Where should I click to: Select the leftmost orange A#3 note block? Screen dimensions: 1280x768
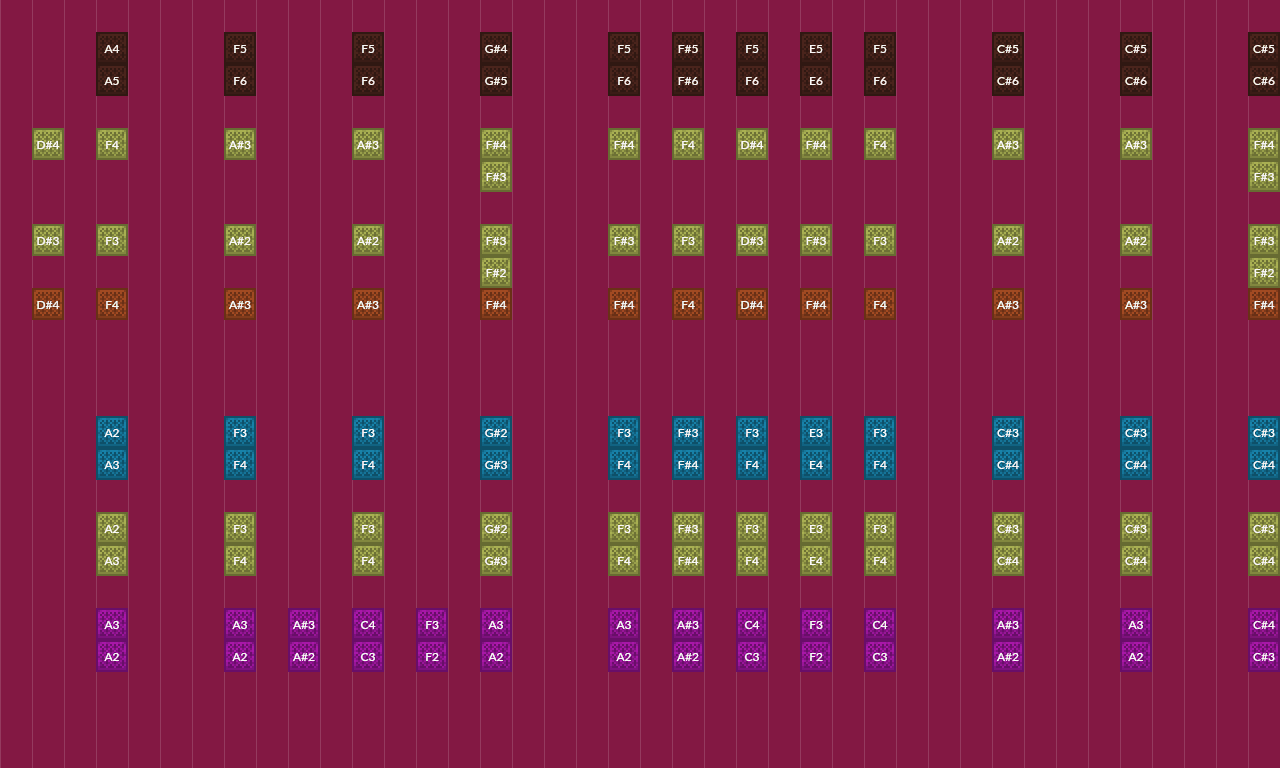point(240,305)
